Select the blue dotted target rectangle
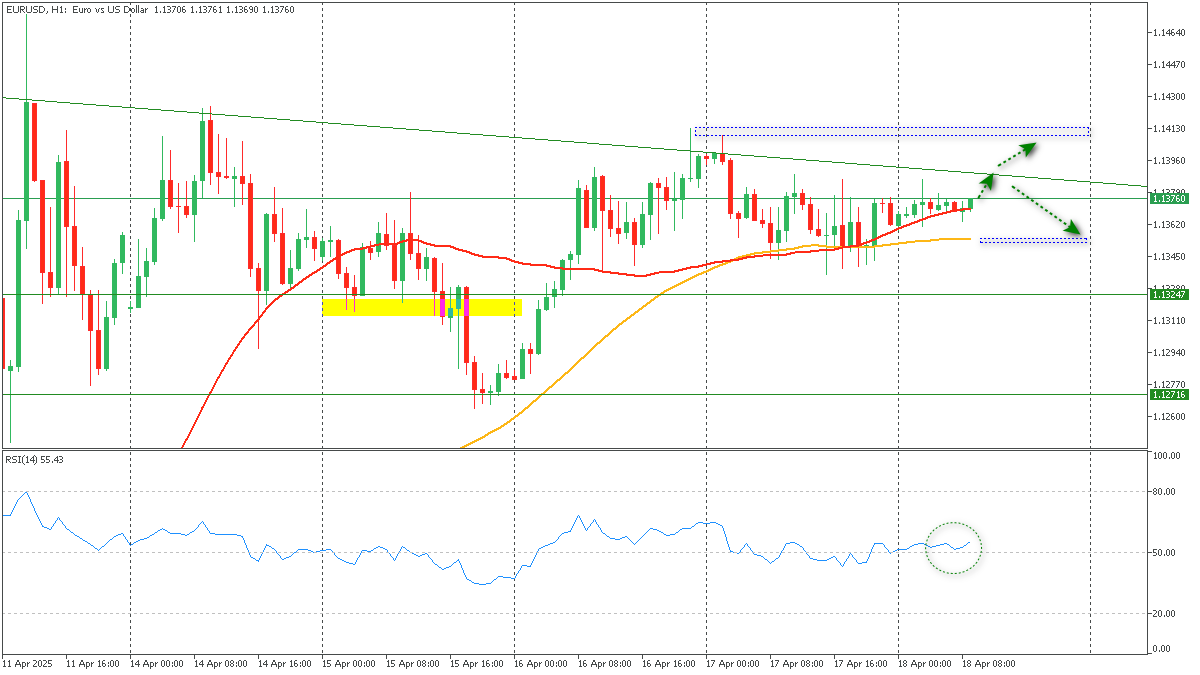 point(1033,240)
